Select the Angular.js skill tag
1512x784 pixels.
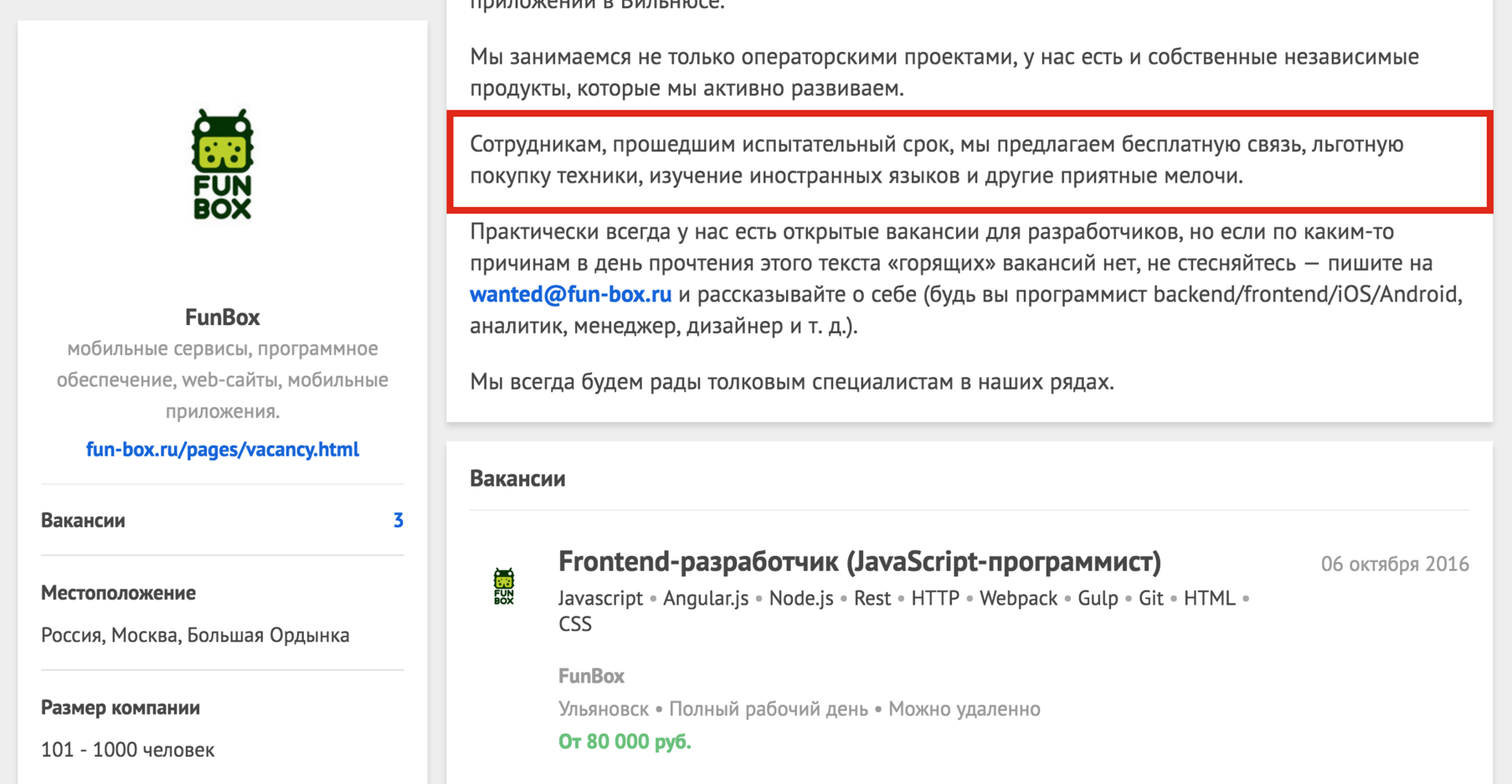click(x=705, y=598)
